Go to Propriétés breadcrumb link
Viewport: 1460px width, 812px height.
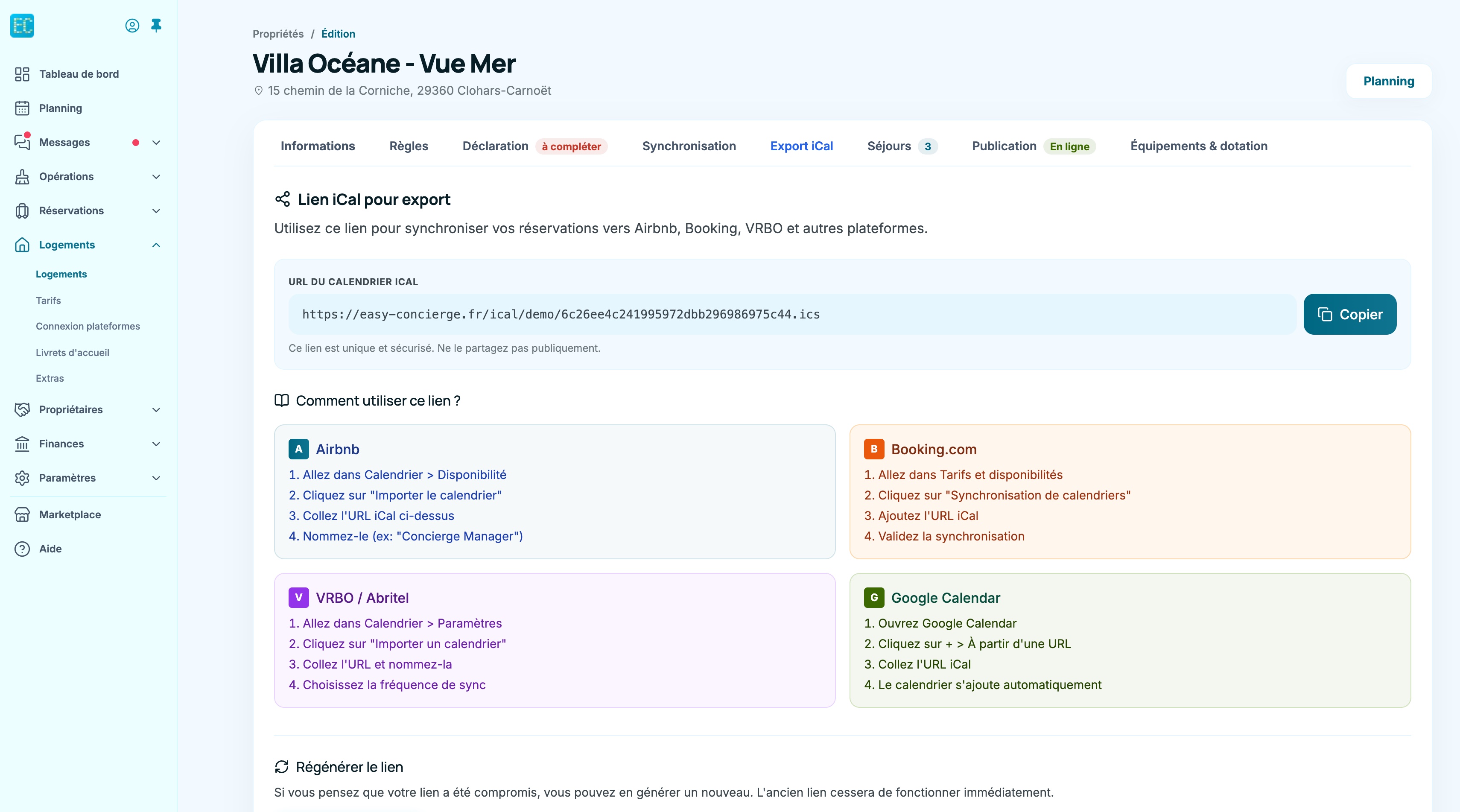coord(278,34)
